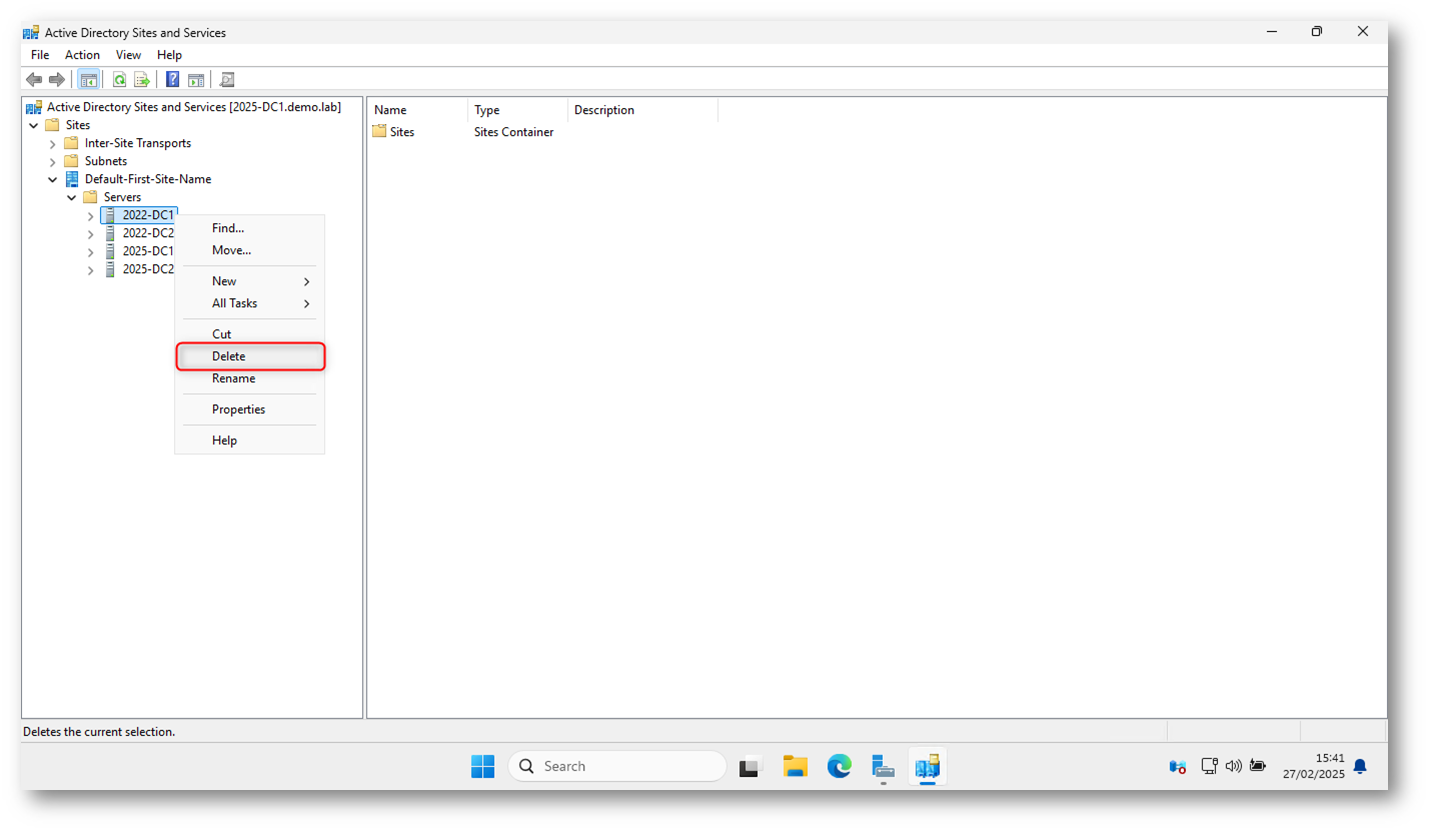The height and width of the screenshot is (832, 1430).
Task: Choose Move... from the context menu
Action: (250, 250)
